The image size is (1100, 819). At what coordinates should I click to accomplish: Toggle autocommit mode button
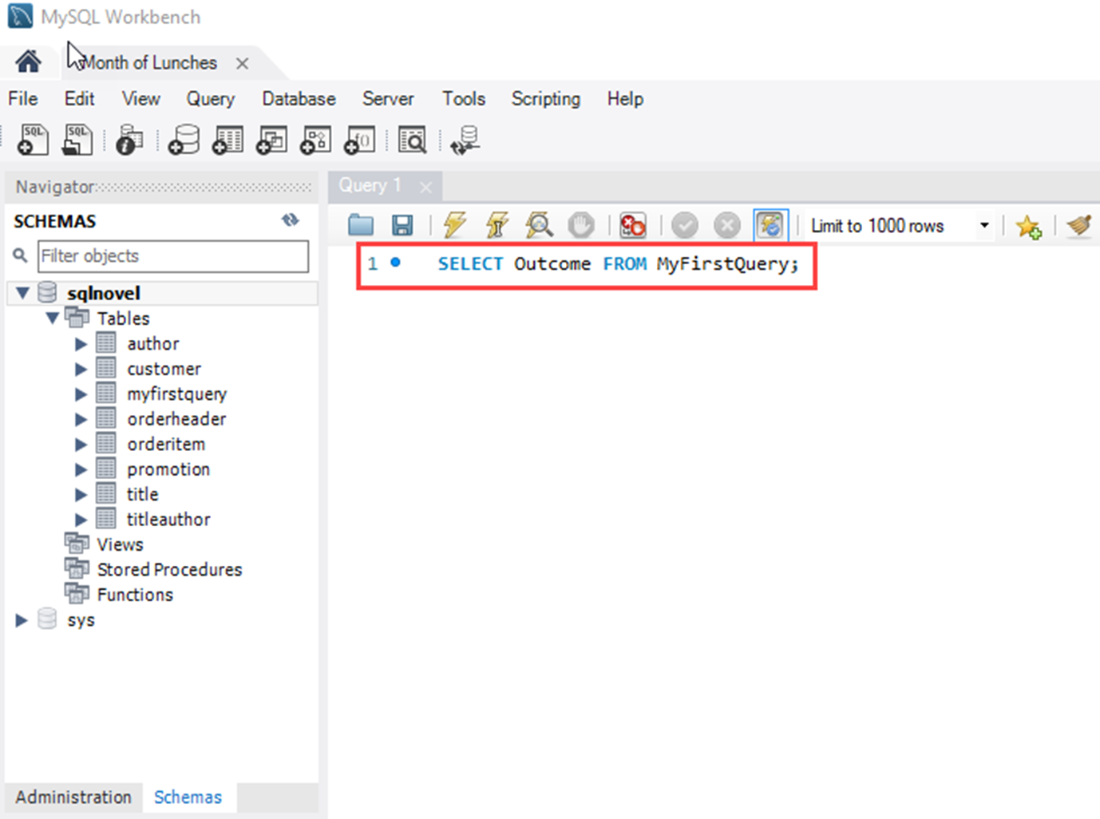click(770, 225)
